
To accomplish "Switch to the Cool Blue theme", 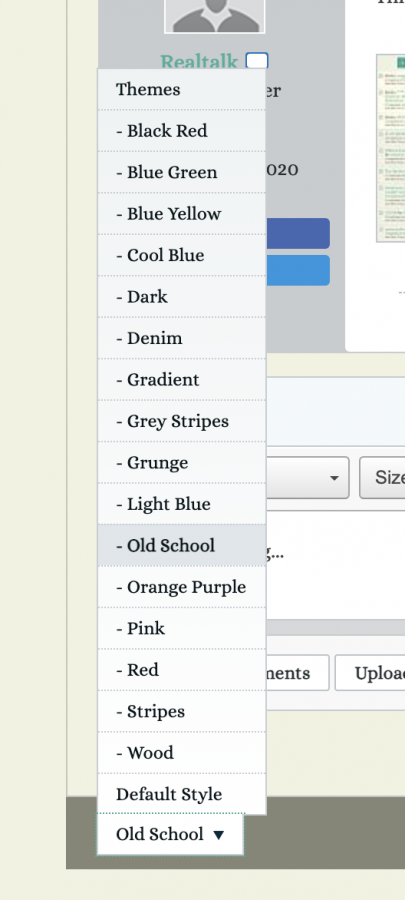I will (x=182, y=255).
